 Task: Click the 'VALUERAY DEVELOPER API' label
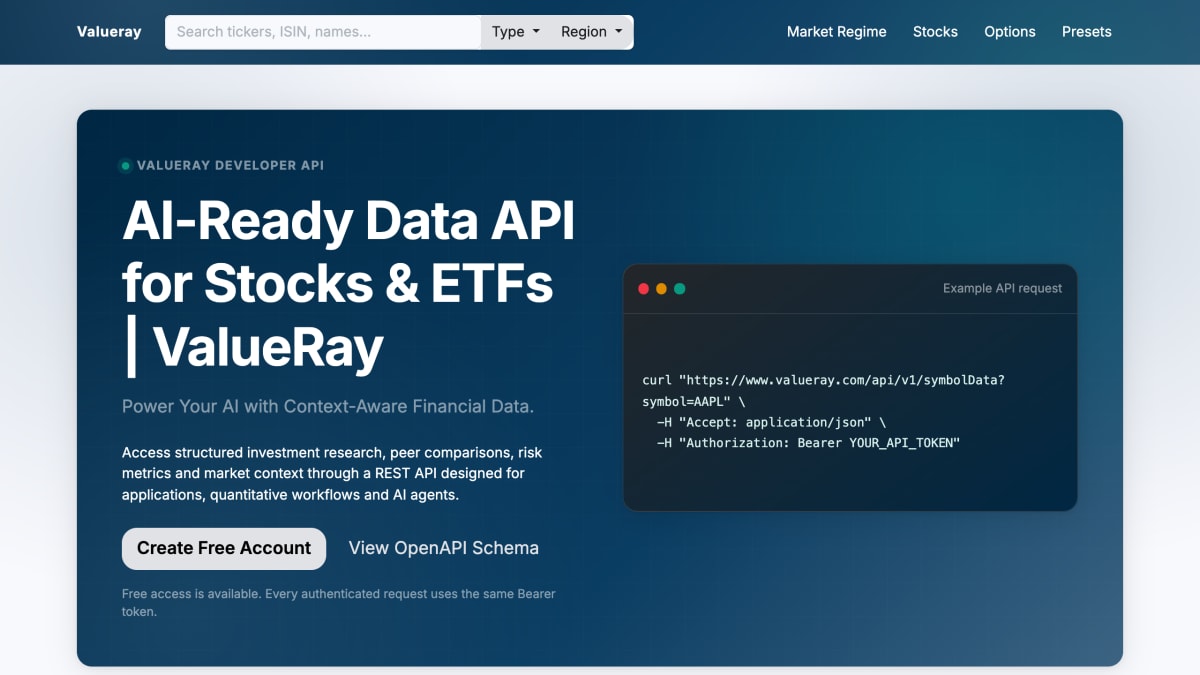pos(230,166)
